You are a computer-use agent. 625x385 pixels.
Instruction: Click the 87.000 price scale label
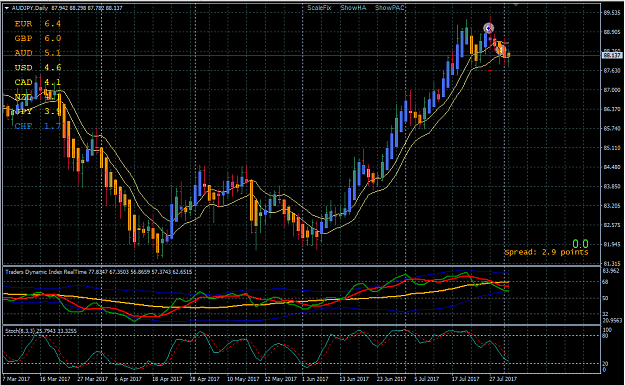(612, 90)
